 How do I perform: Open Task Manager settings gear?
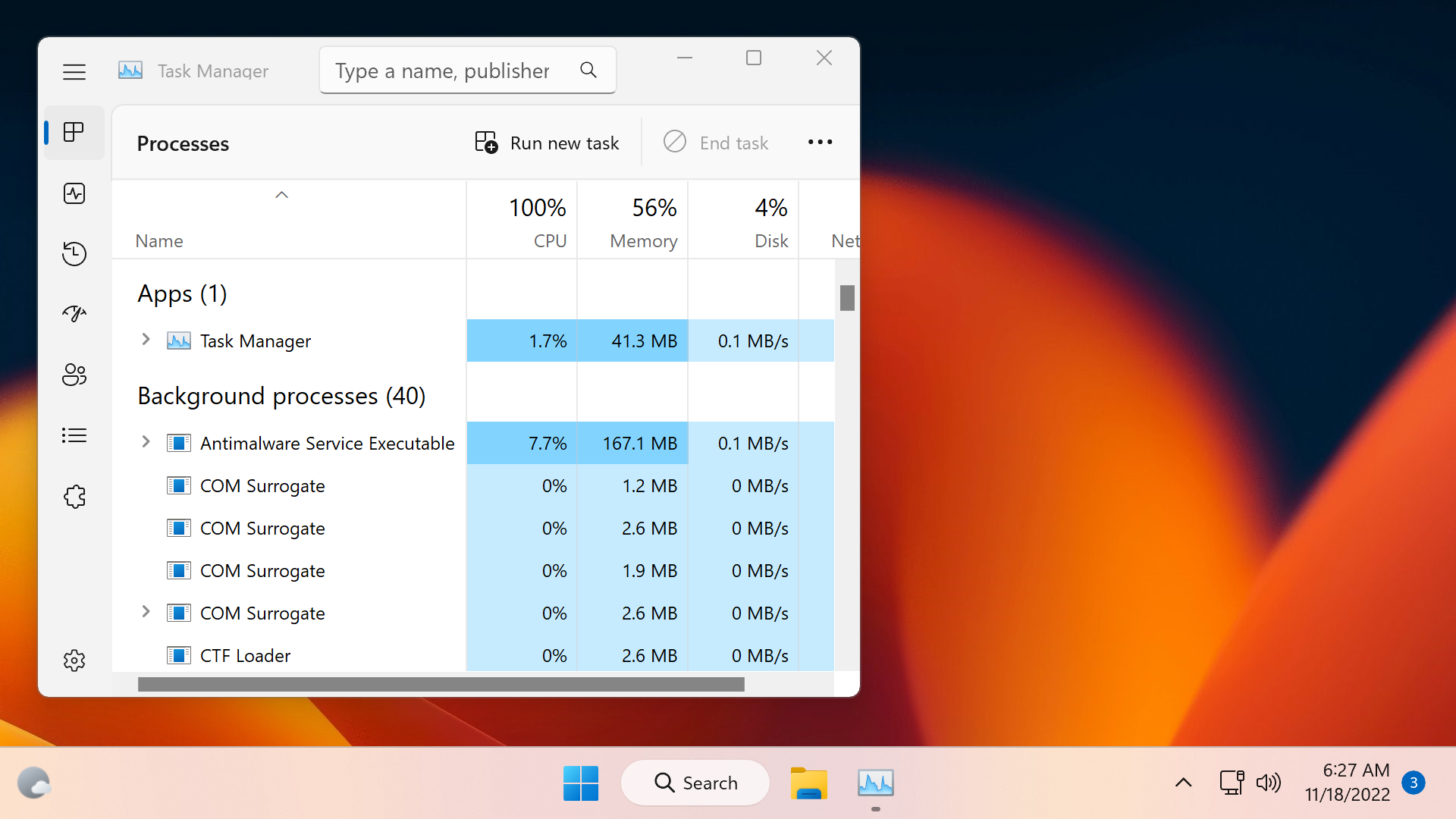point(74,661)
